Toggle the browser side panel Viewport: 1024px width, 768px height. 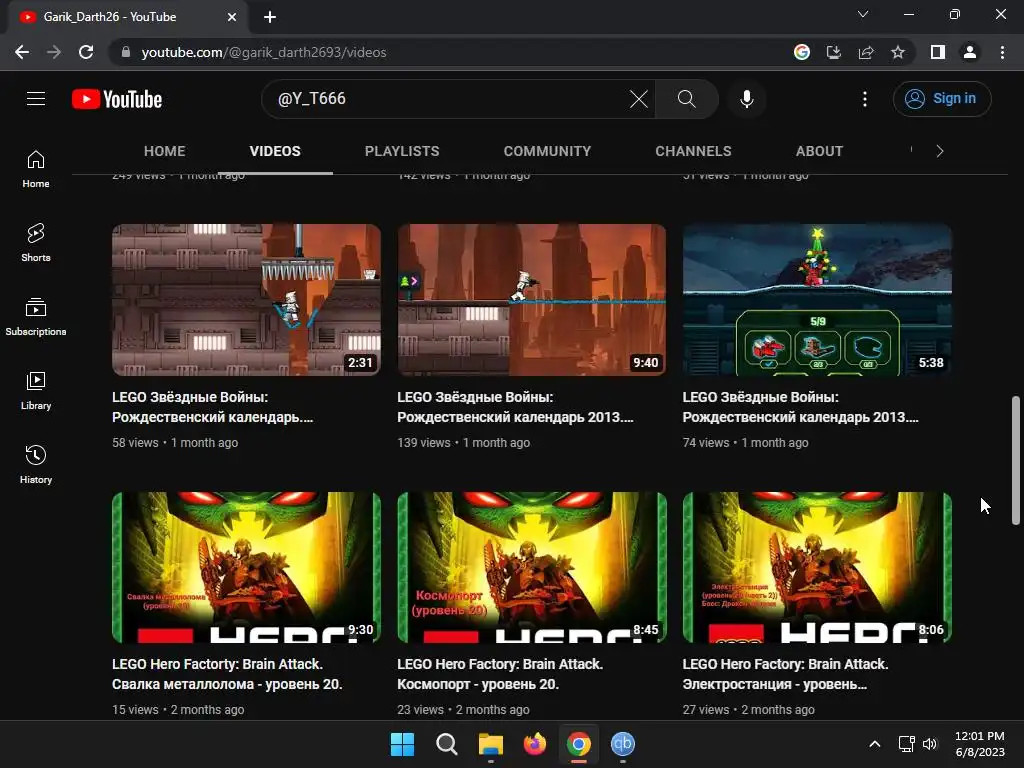click(x=938, y=52)
